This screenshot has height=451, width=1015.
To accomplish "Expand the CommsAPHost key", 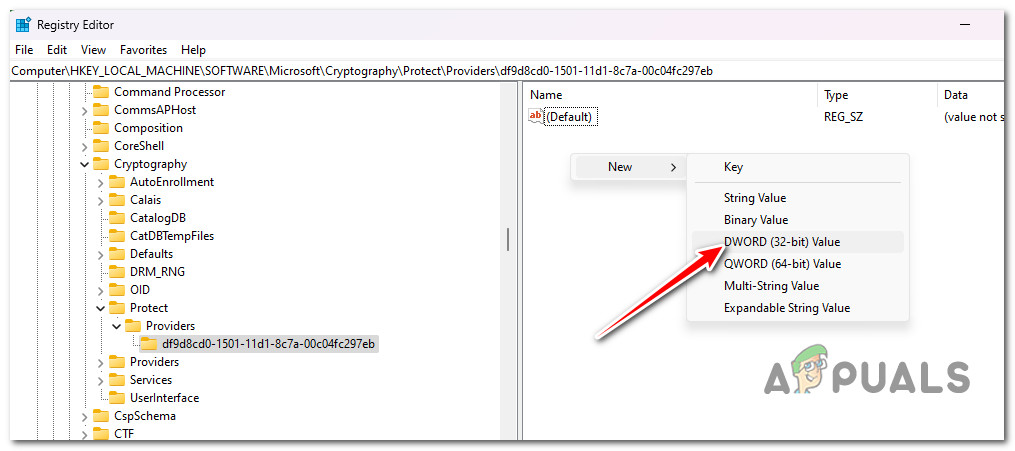I will click(x=84, y=111).
